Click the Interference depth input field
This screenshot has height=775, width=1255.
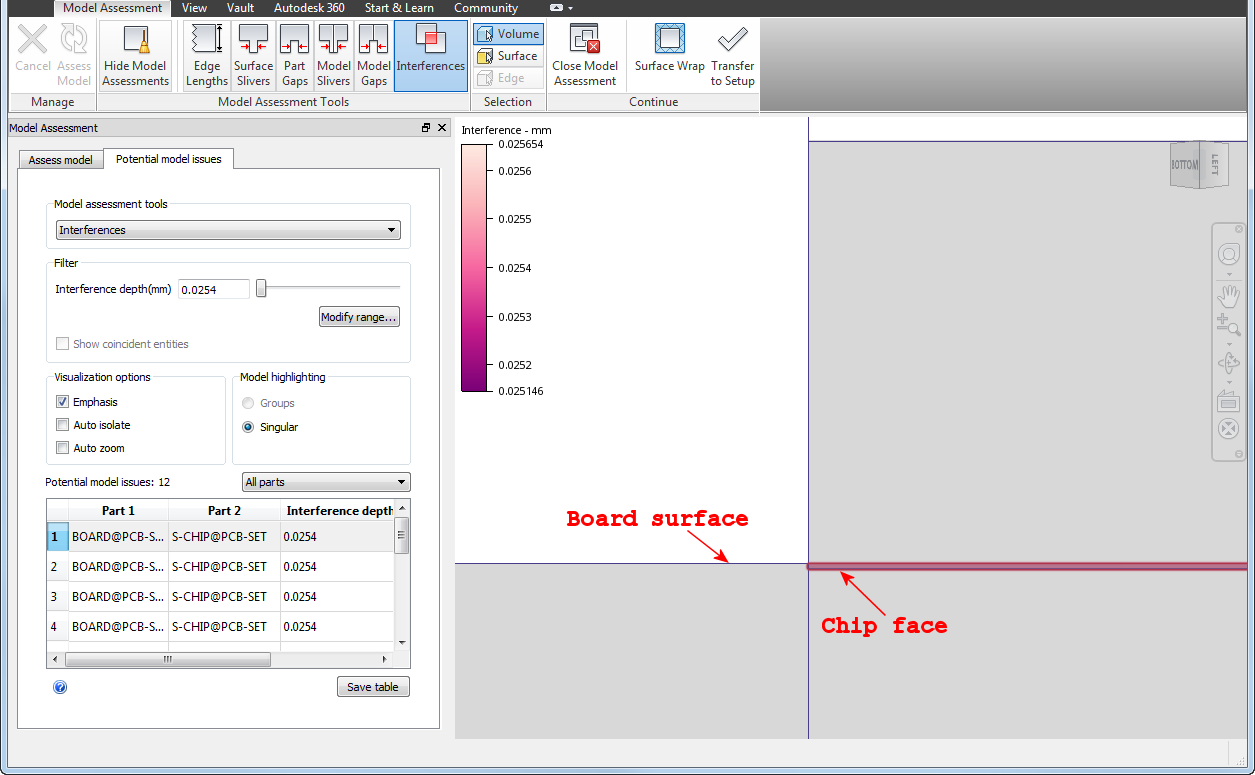pos(214,289)
